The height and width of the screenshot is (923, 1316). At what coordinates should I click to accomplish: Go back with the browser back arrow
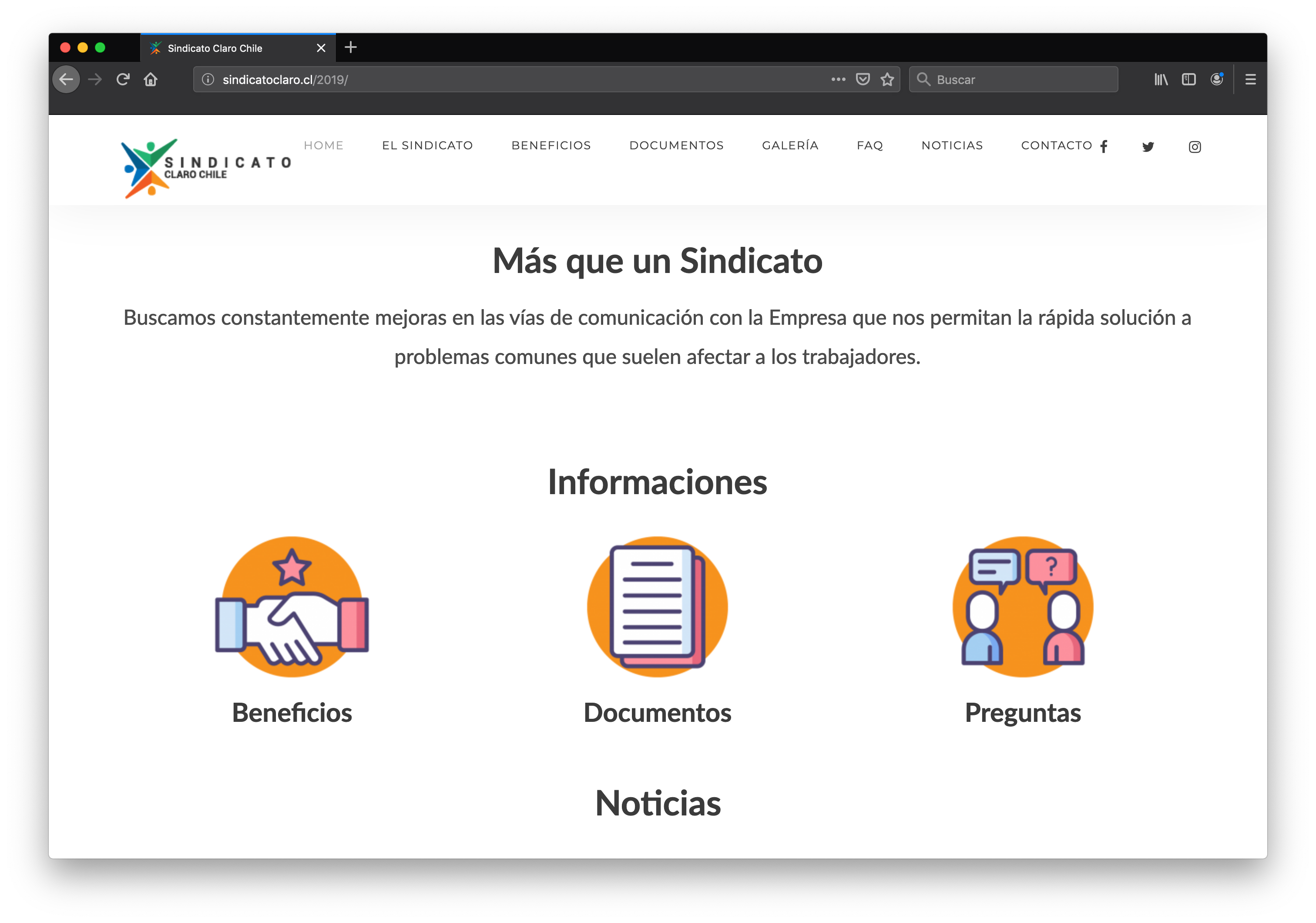pos(67,80)
